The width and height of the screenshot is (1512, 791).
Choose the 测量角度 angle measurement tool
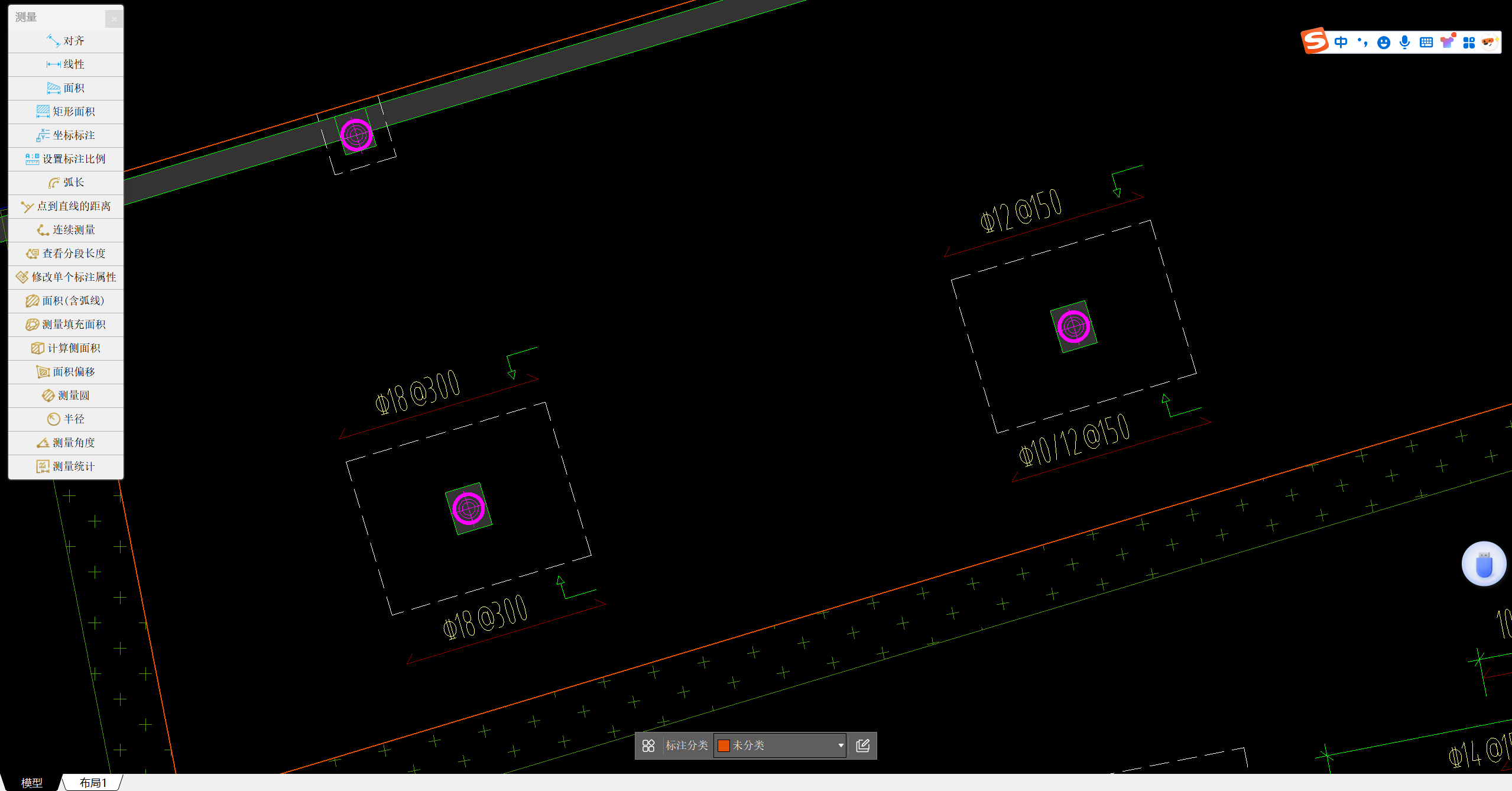pos(66,443)
